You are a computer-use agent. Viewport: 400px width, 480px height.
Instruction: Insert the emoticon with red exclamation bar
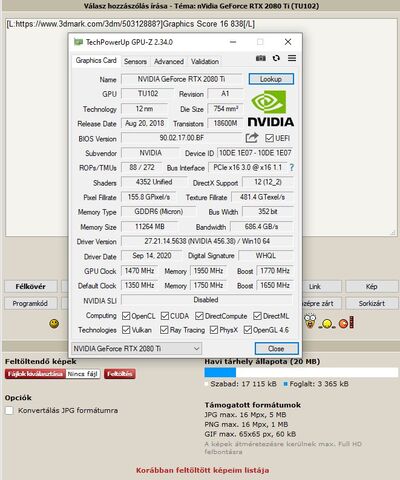(347, 322)
